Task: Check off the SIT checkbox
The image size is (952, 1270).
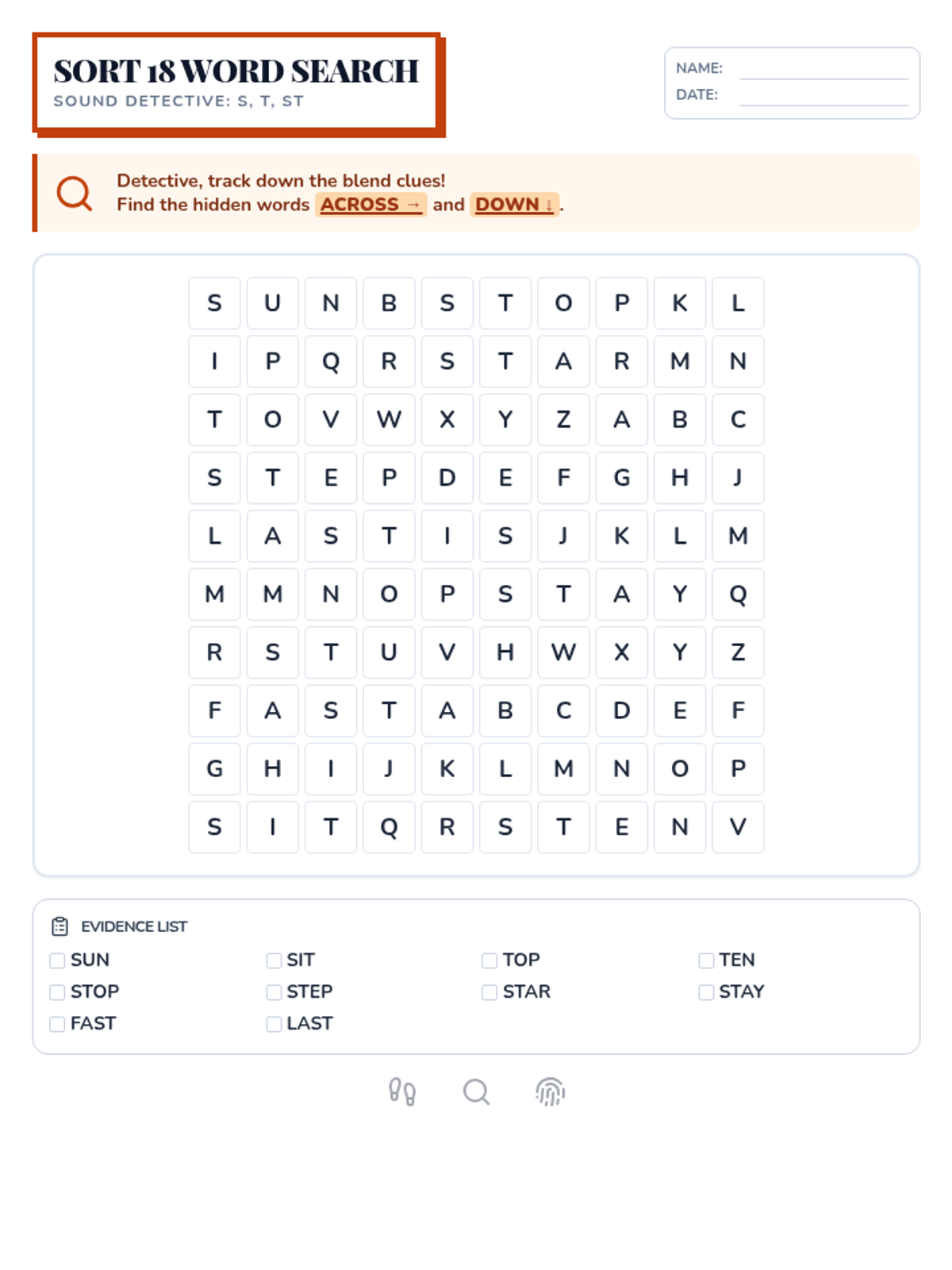Action: click(274, 960)
